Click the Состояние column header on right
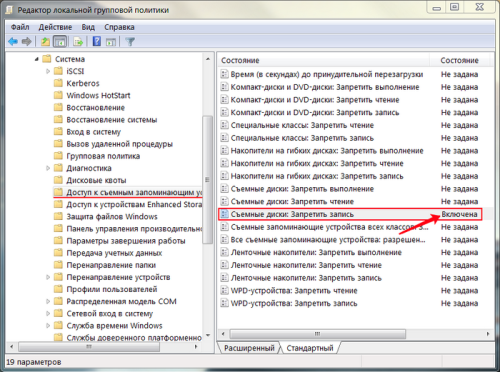The image size is (500, 372). (x=459, y=60)
